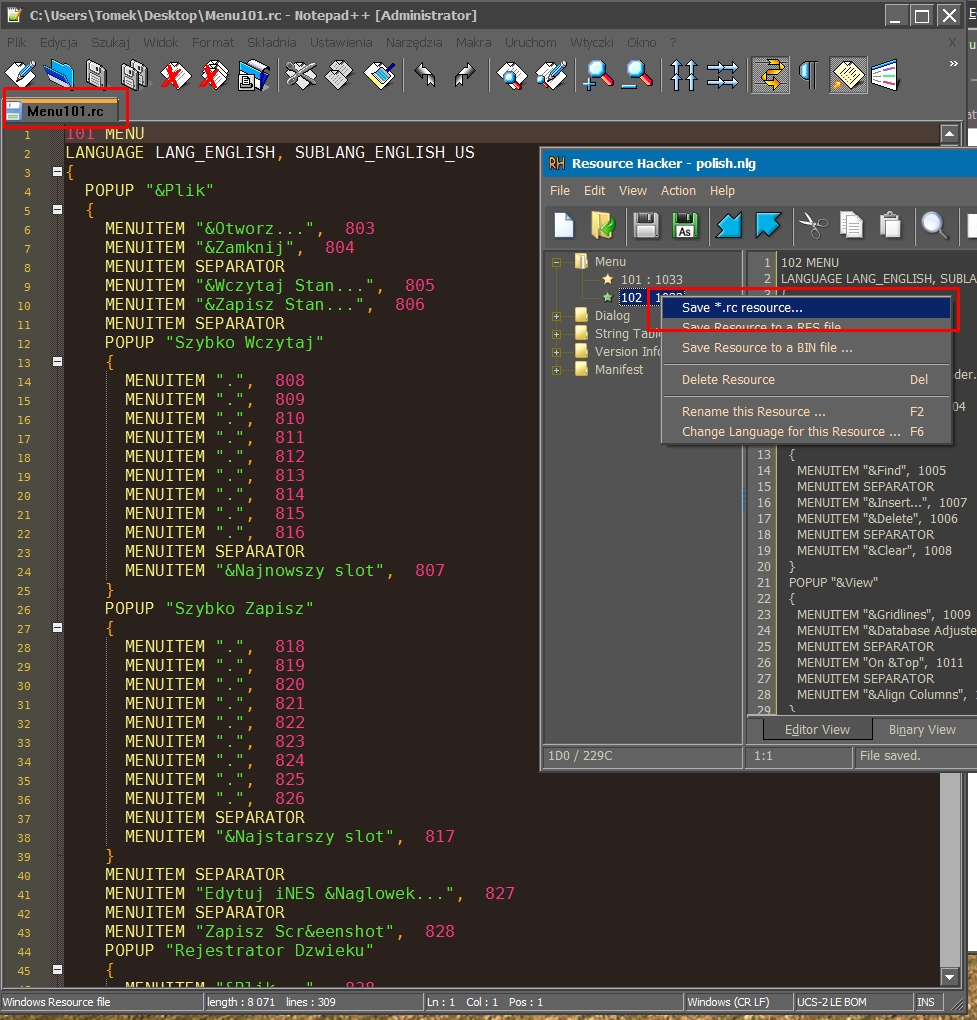Click Resource Hacker's Save As diskette icon
This screenshot has height=1020, width=977.
684,226
